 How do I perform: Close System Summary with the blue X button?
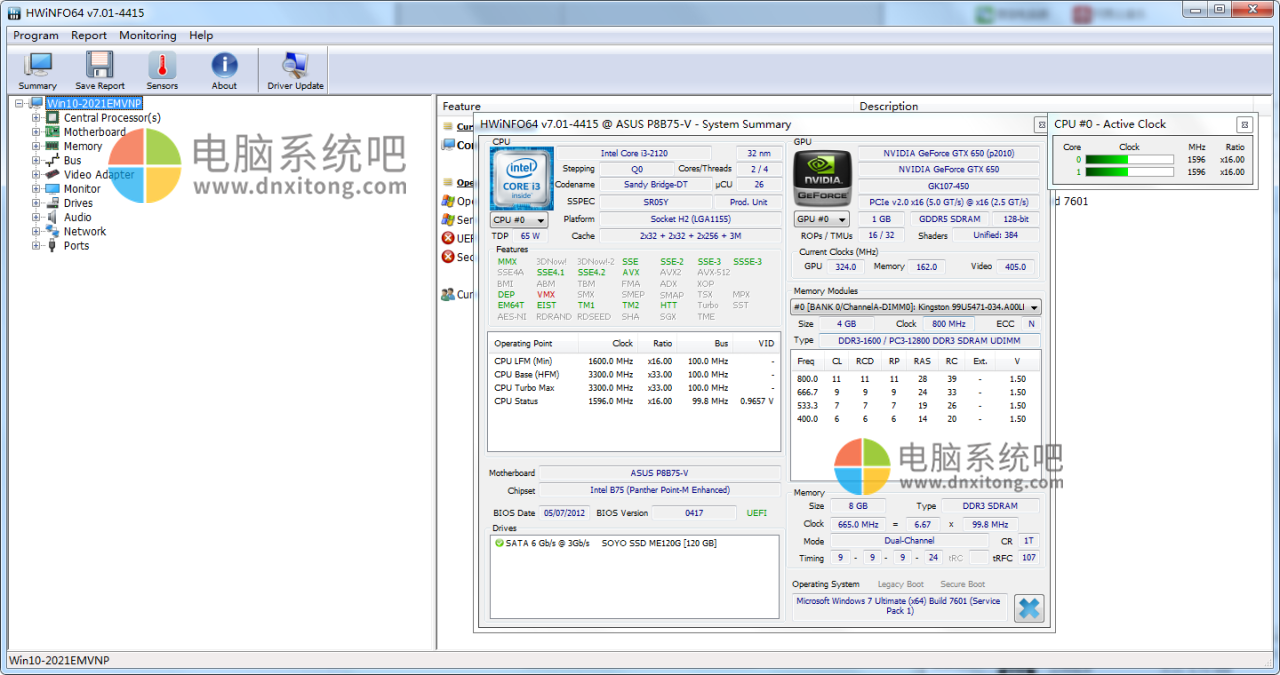click(x=1028, y=608)
